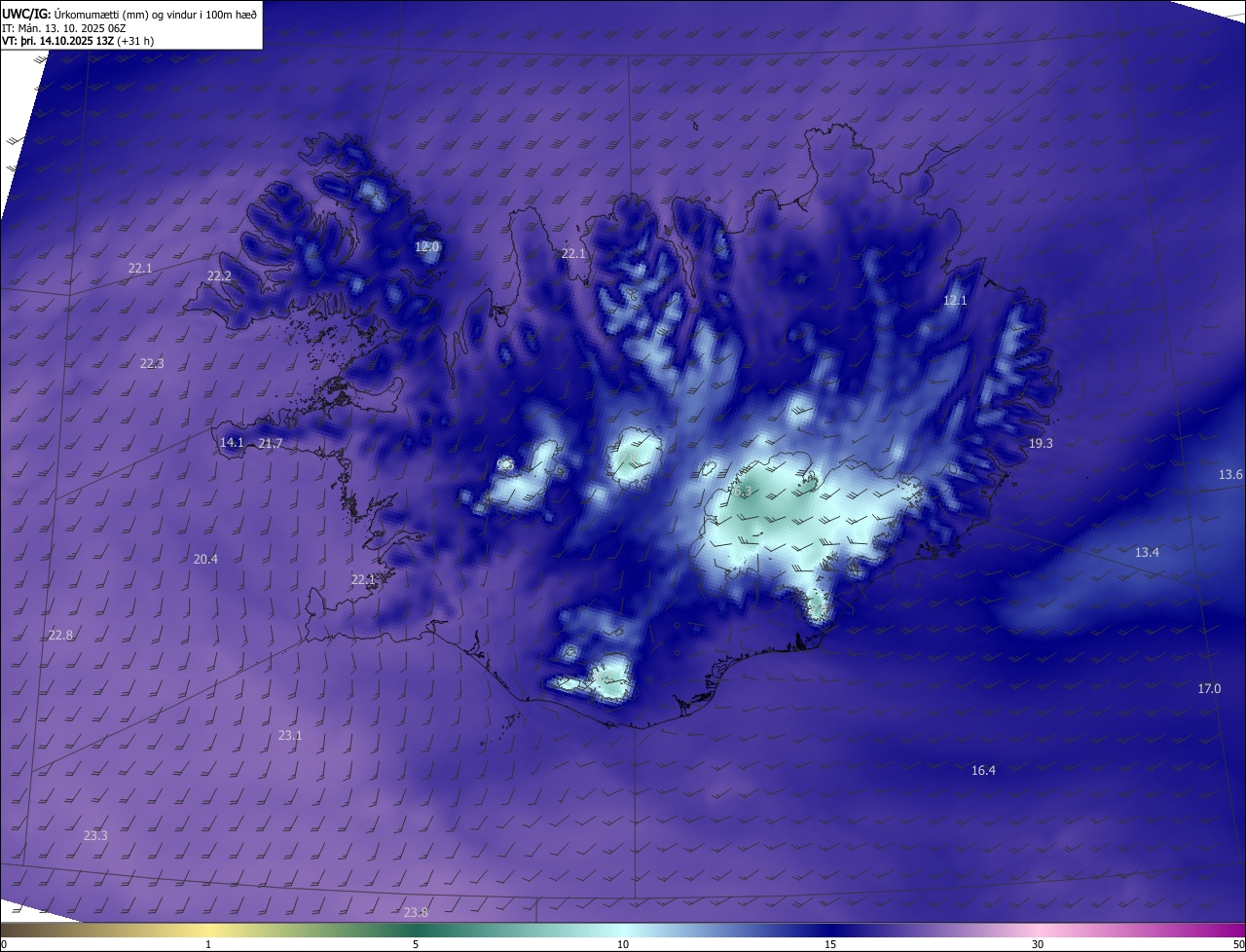
Task: Click the "16.4" value label
Action: 983,771
